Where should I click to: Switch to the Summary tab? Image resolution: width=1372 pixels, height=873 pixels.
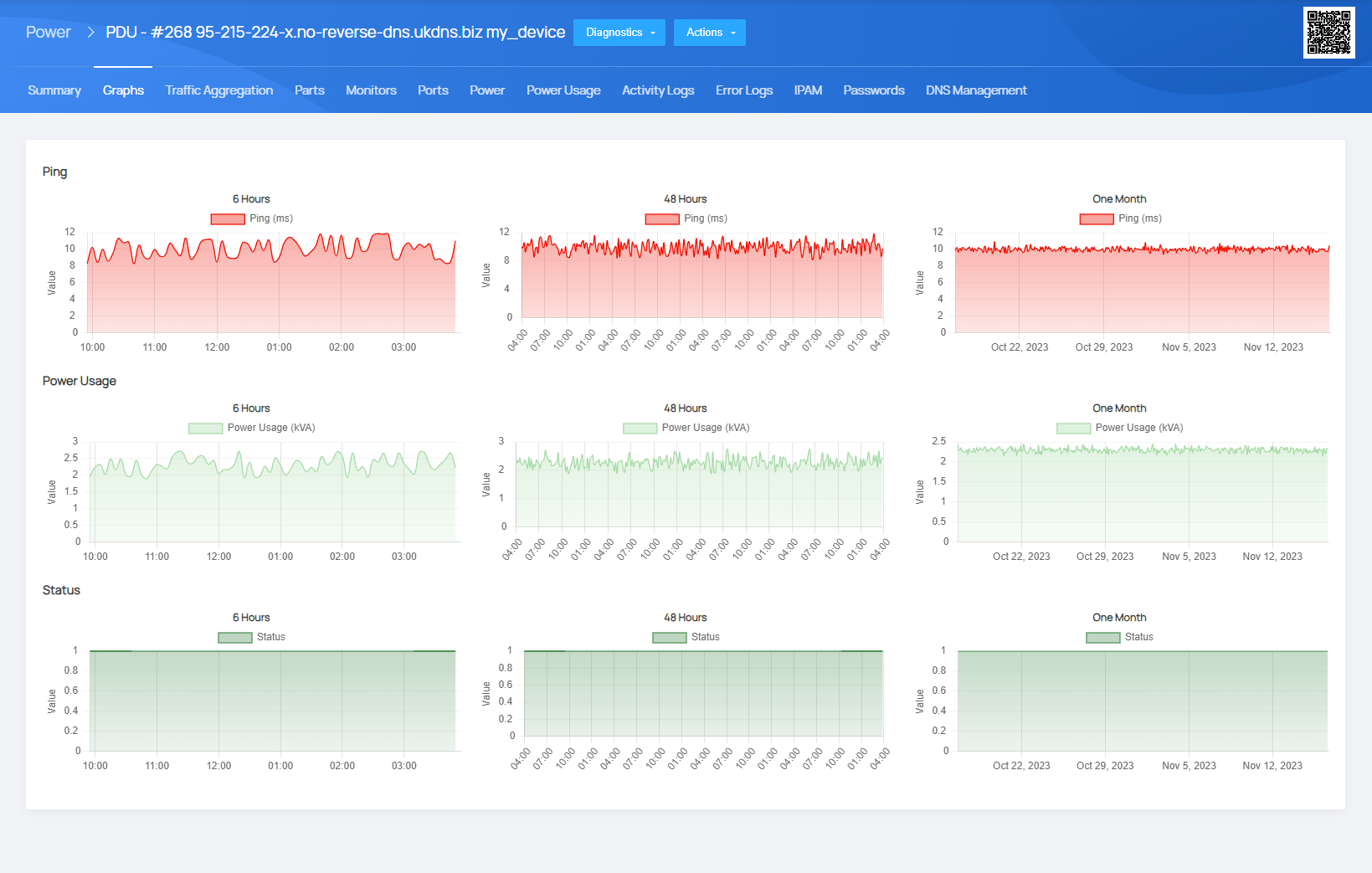[54, 90]
